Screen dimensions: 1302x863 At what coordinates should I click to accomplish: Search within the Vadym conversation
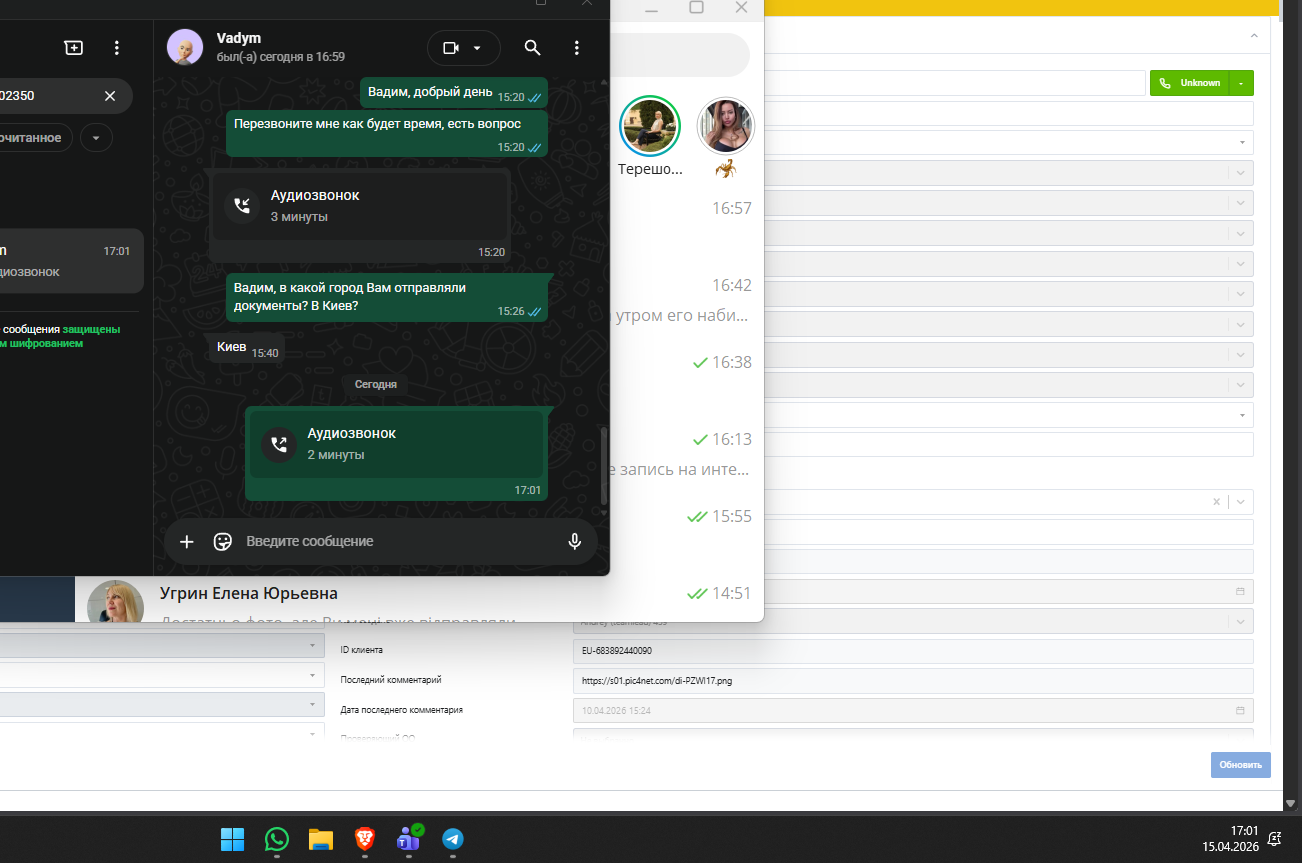pyautogui.click(x=533, y=48)
